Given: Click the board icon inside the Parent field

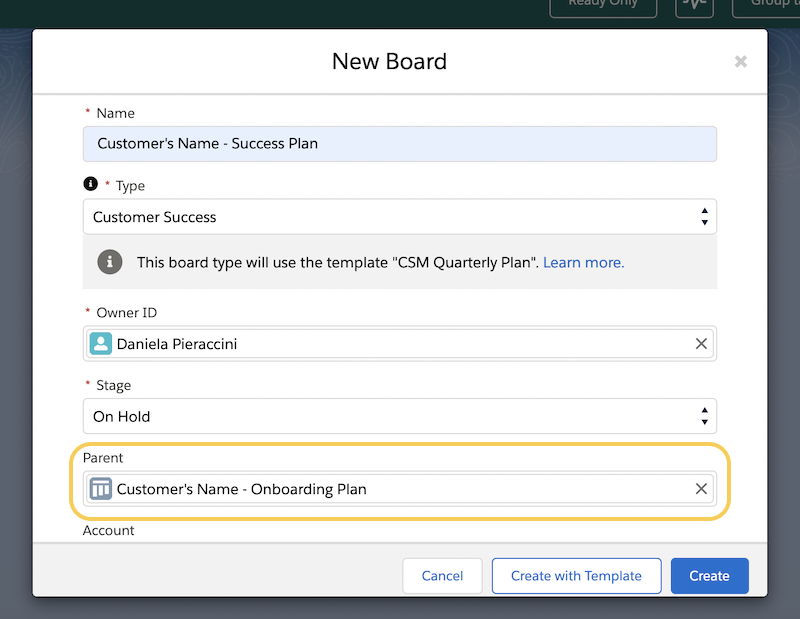Looking at the screenshot, I should point(100,489).
